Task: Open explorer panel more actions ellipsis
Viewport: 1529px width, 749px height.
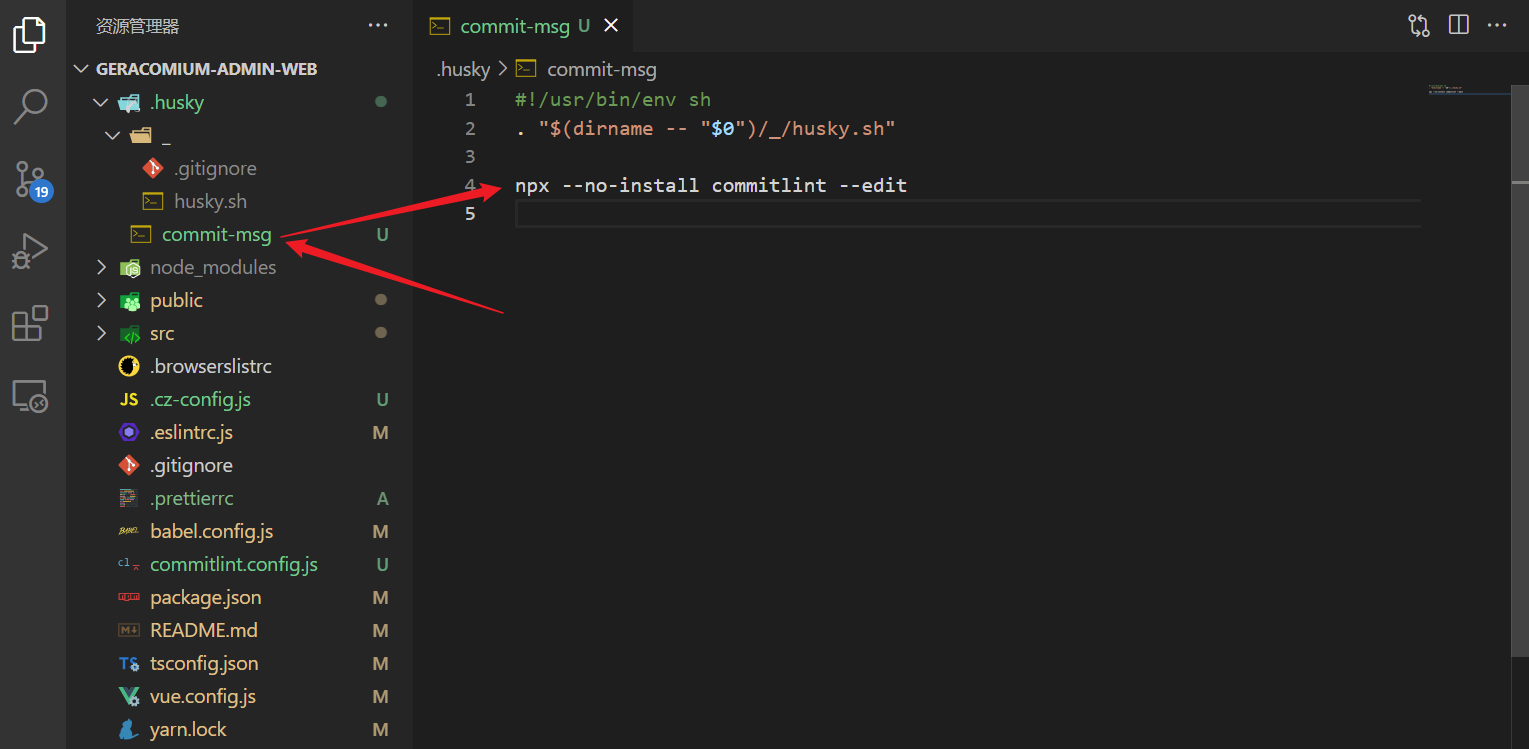Action: coord(378,26)
